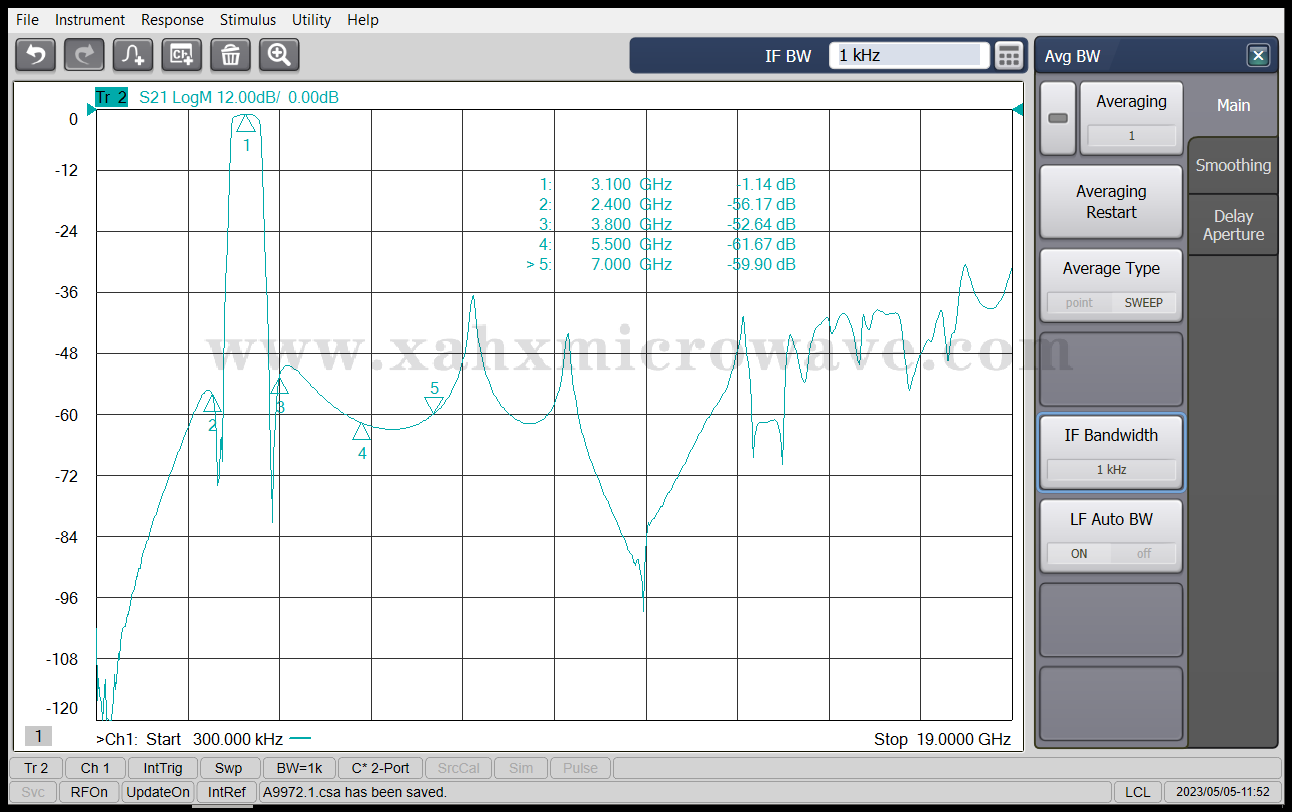Open the Response menu
Image resolution: width=1292 pixels, height=812 pixels.
coord(172,19)
